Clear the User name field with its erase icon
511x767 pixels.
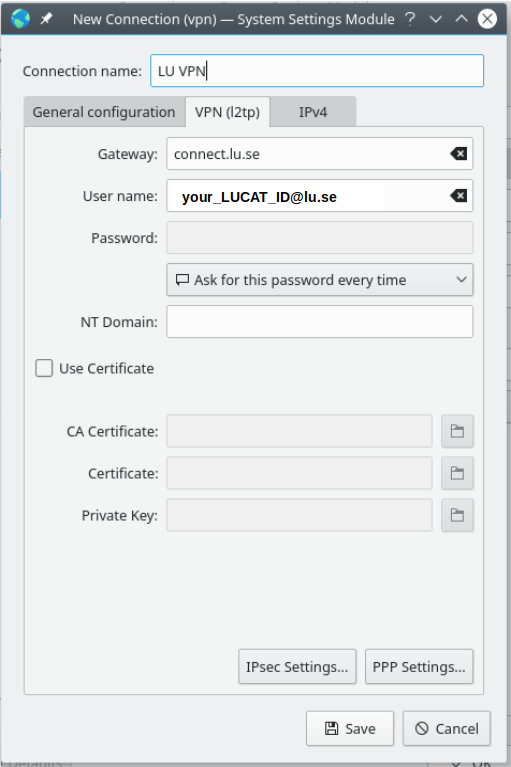coord(458,196)
